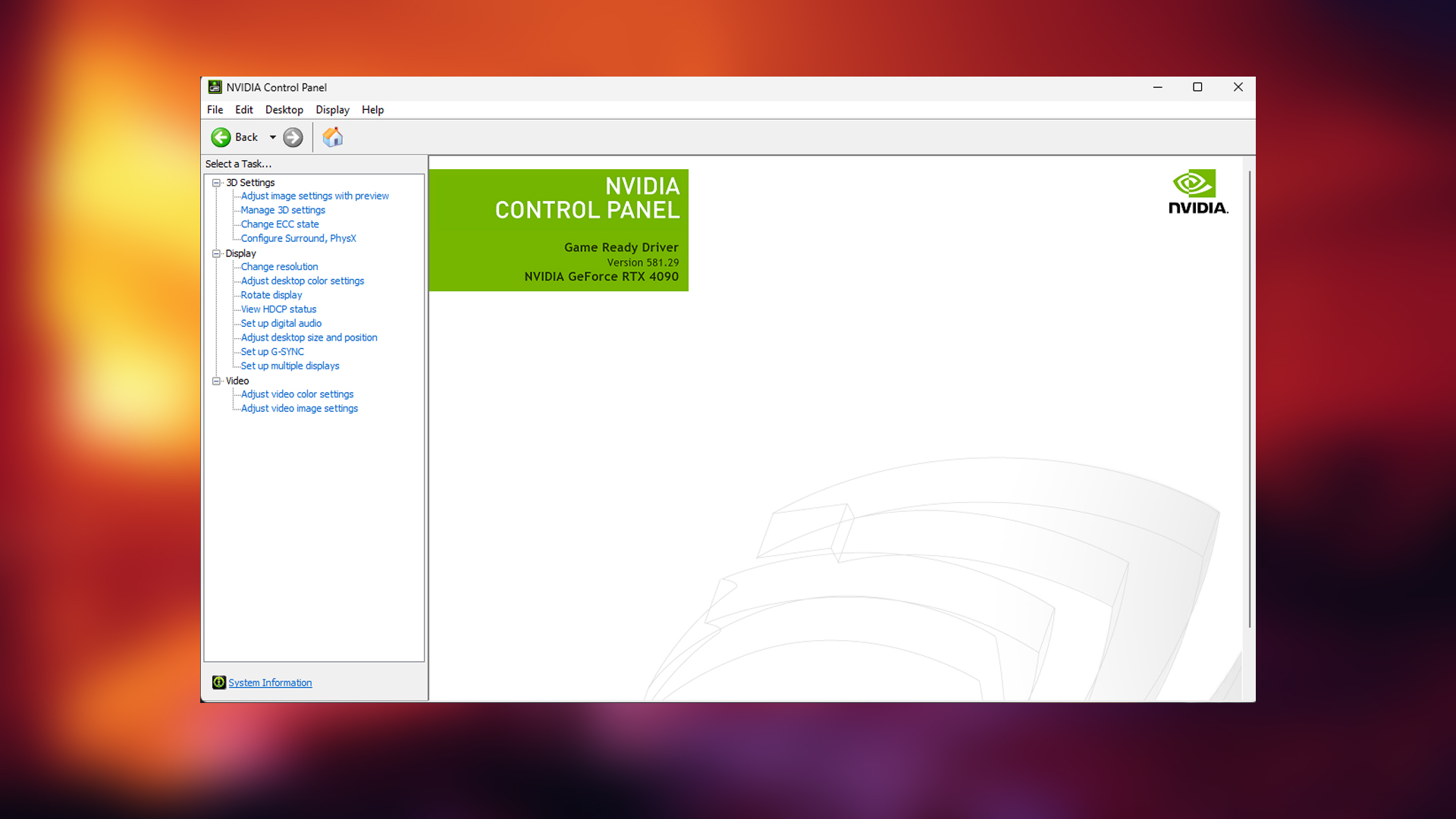
Task: Select Manage 3D settings
Action: (283, 209)
